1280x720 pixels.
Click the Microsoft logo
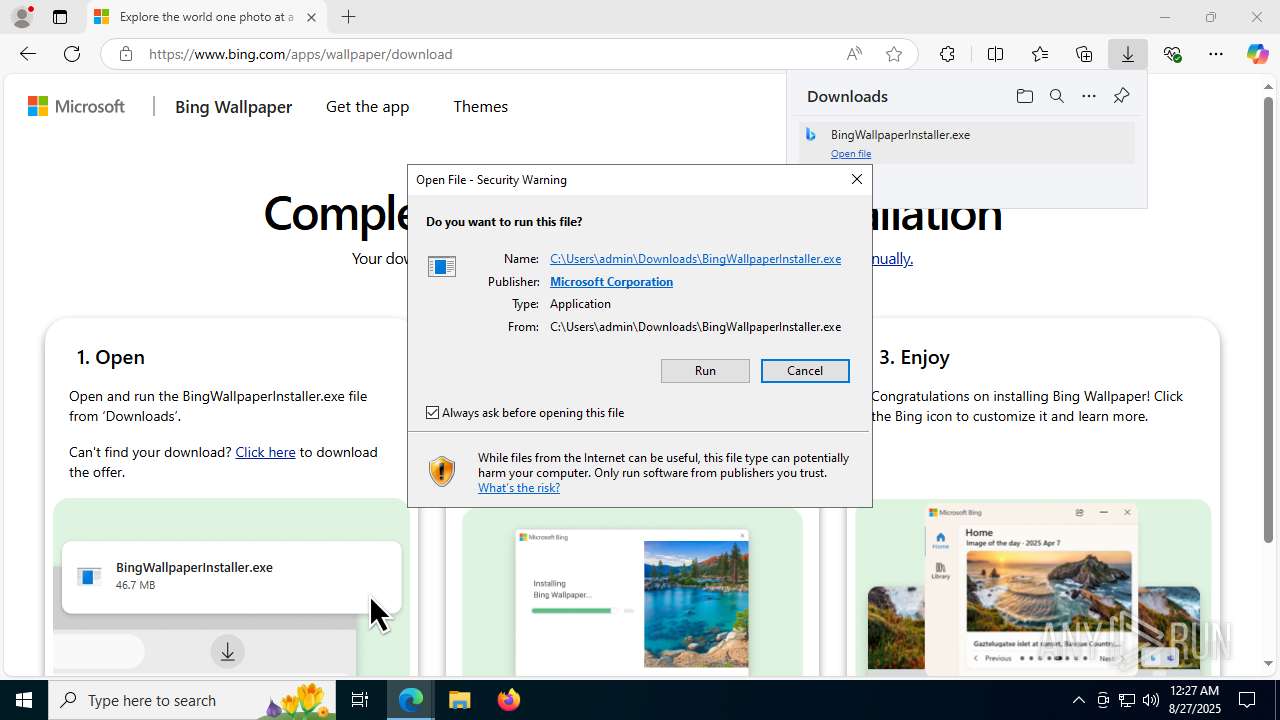click(76, 106)
